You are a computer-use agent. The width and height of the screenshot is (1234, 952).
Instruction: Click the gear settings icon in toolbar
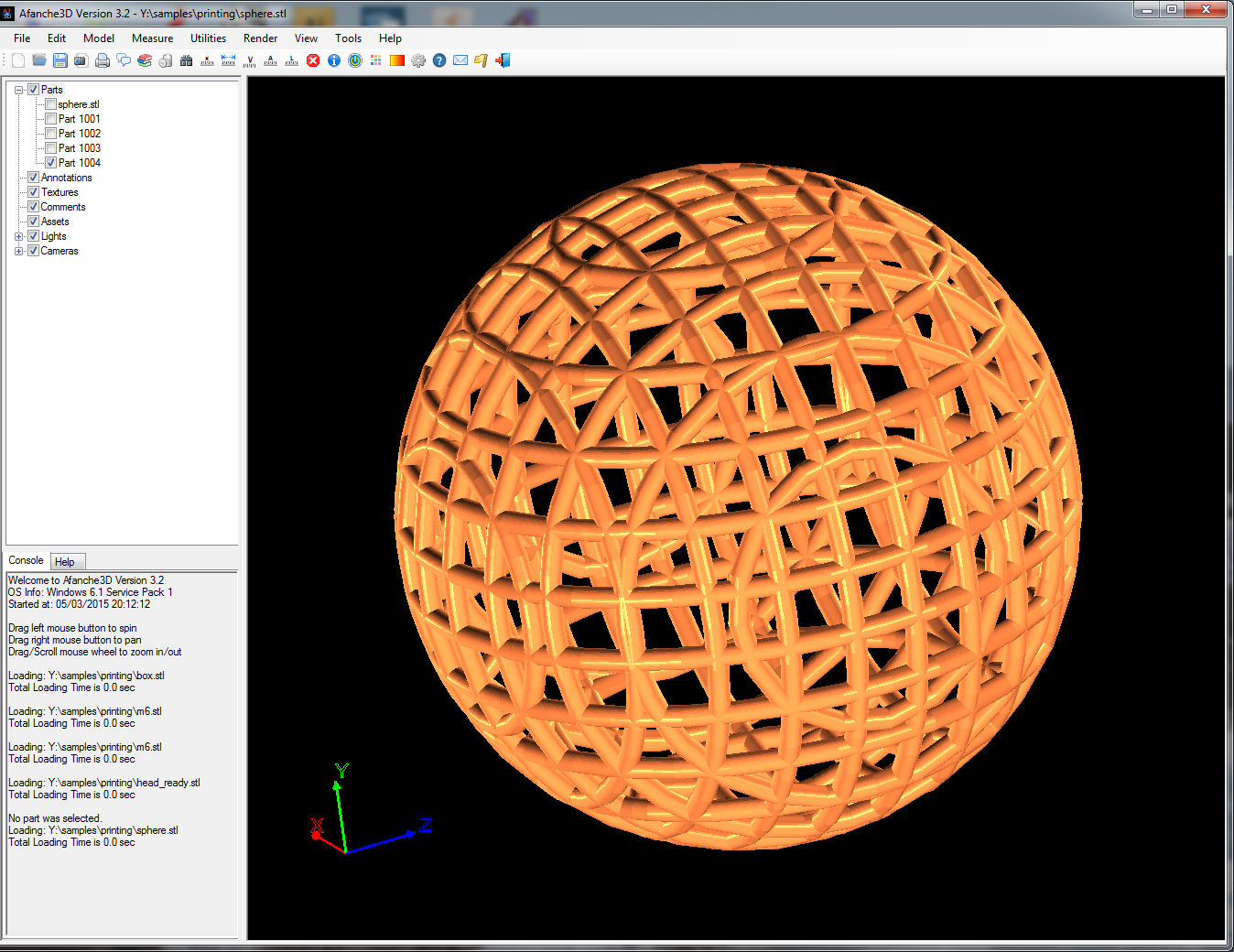pos(418,60)
